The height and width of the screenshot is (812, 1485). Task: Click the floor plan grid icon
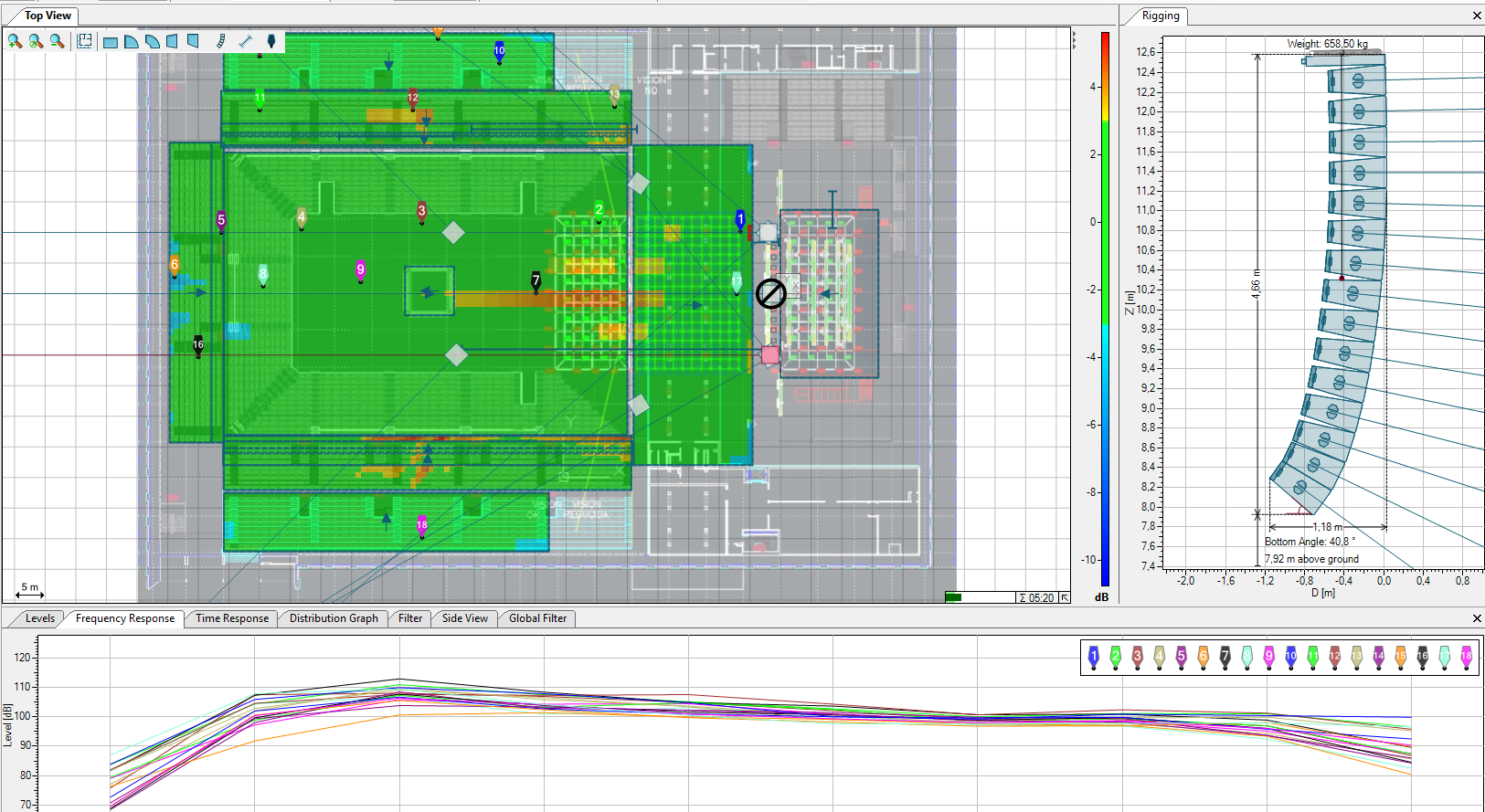84,41
